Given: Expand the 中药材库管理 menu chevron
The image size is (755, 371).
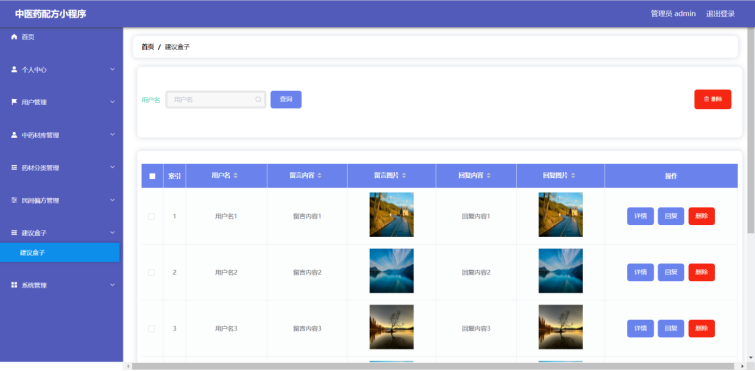Looking at the screenshot, I should click(113, 135).
